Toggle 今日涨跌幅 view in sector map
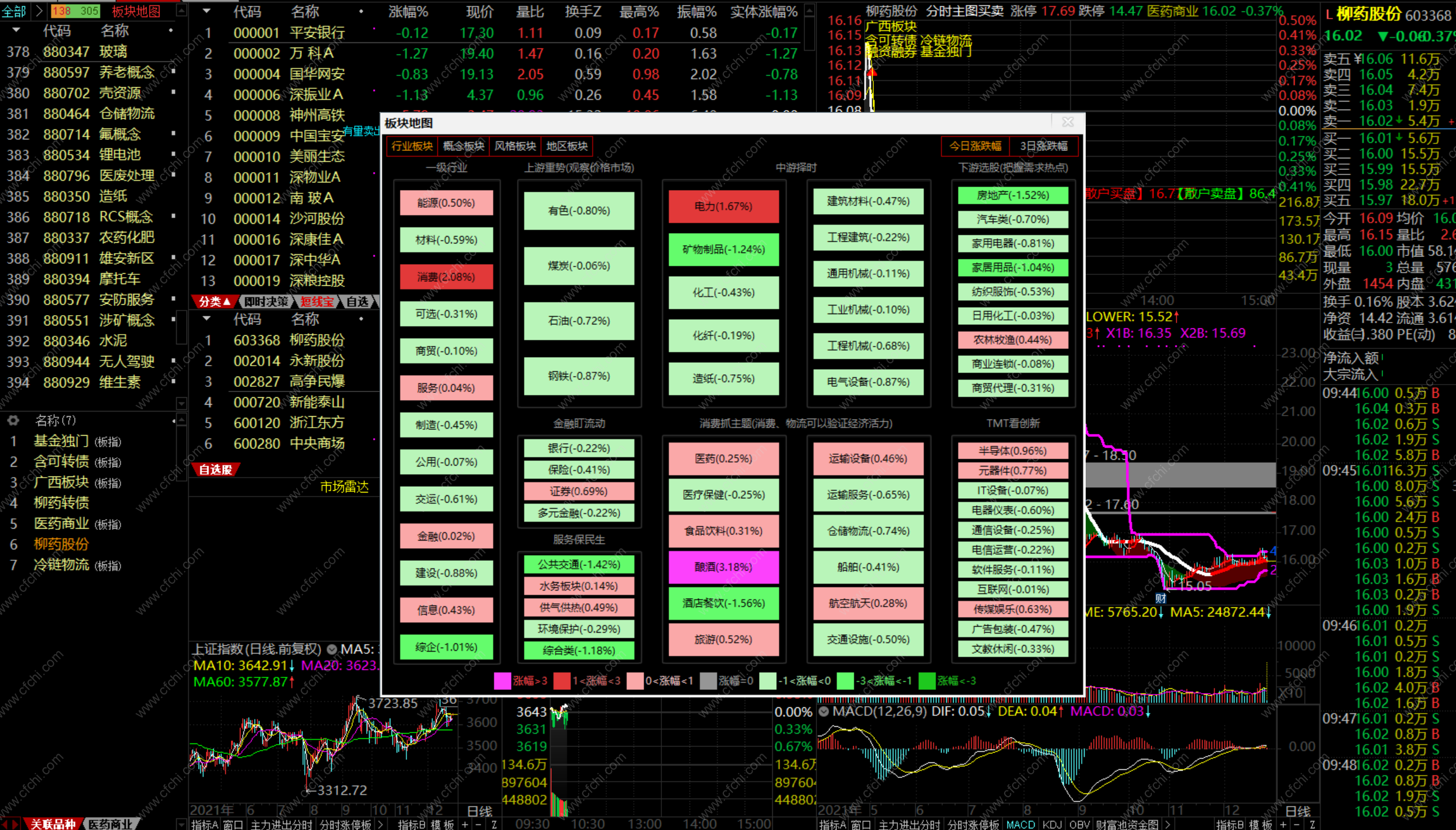This screenshot has width=1456, height=830. (975, 146)
